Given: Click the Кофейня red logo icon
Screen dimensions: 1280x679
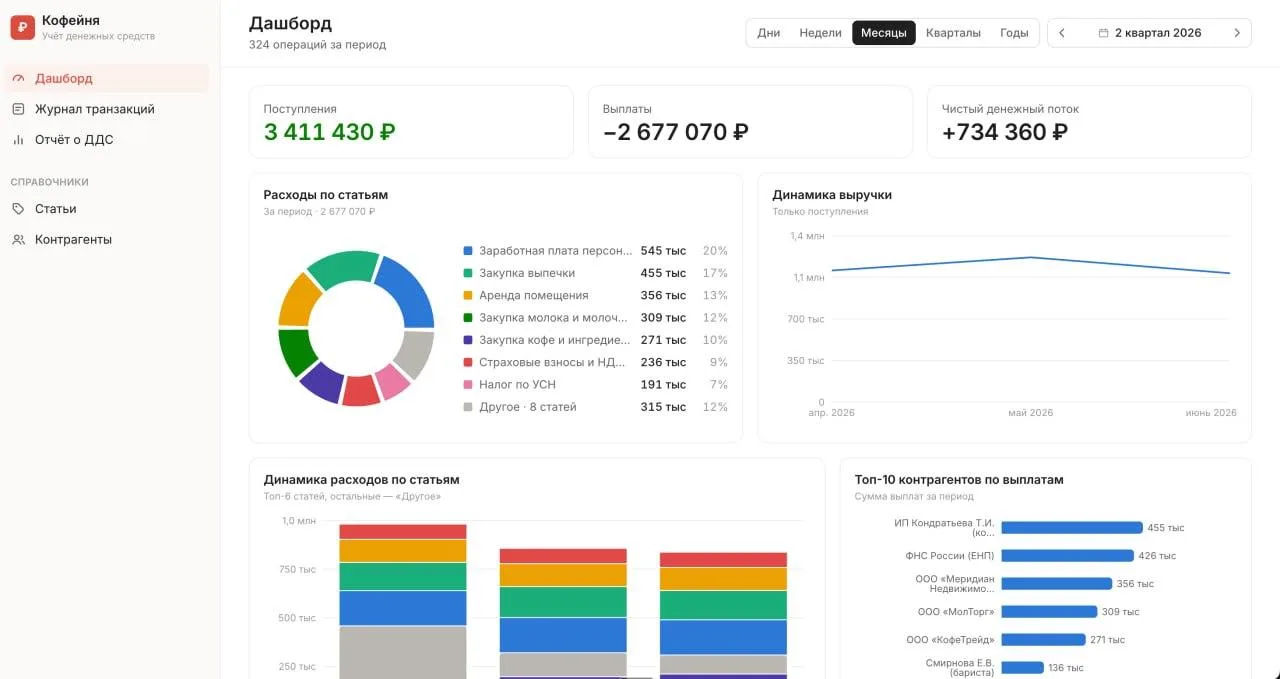Looking at the screenshot, I should [x=22, y=27].
